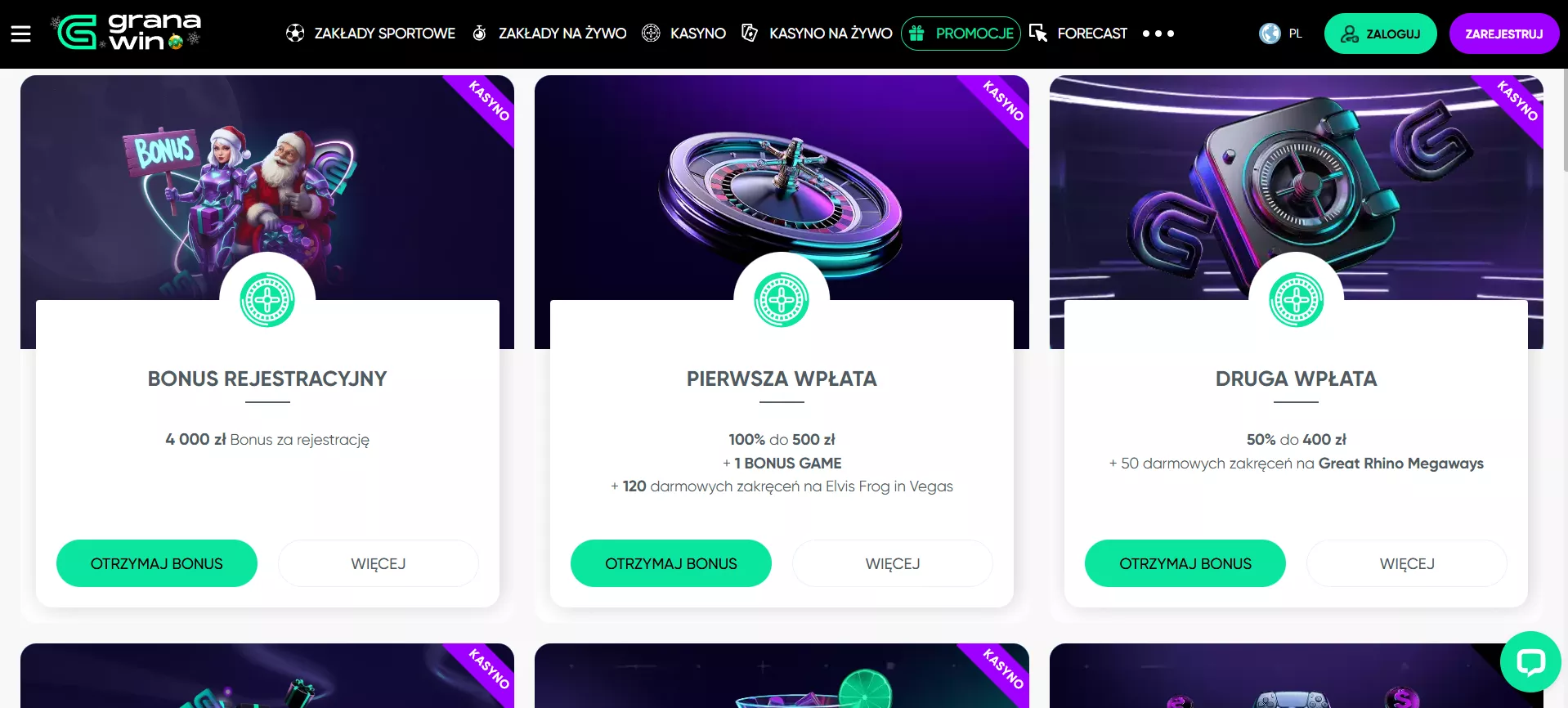
Task: Click Więcej under Pierwsza Wpłata
Action: click(x=892, y=563)
